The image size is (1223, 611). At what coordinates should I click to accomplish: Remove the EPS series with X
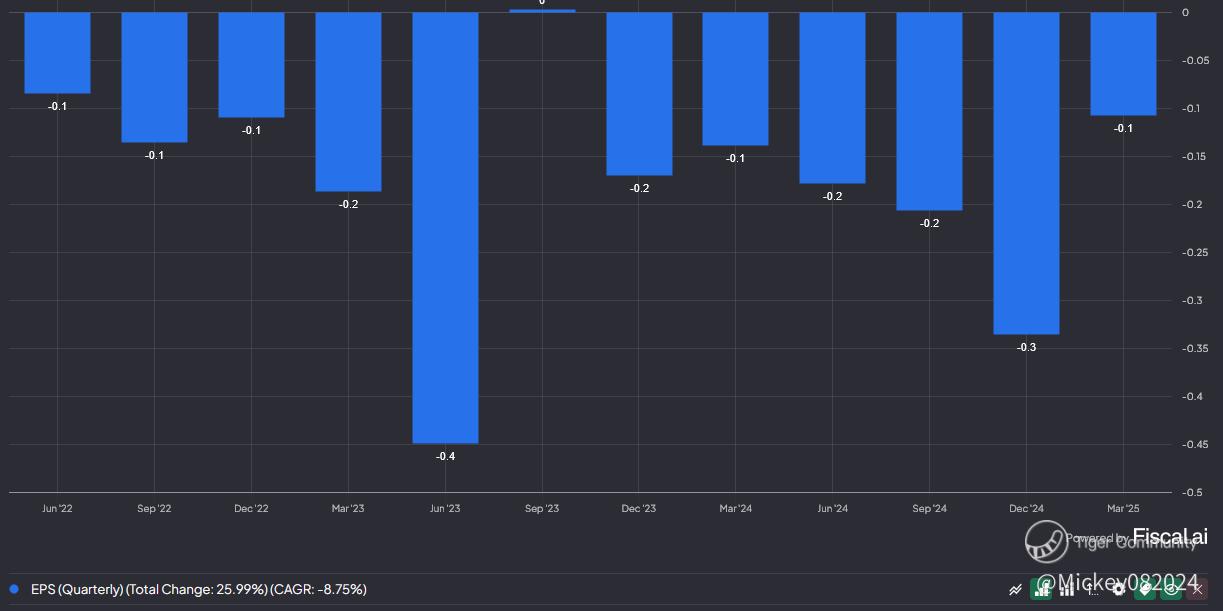pyautogui.click(x=1197, y=589)
